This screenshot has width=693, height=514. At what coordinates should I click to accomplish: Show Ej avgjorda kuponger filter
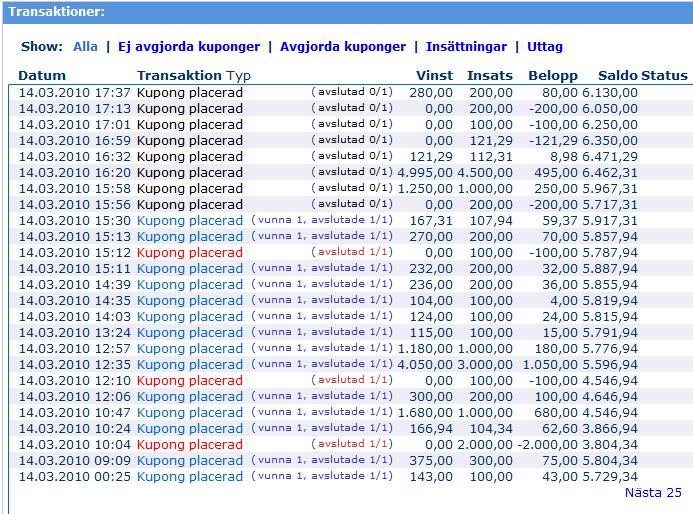pyautogui.click(x=189, y=47)
